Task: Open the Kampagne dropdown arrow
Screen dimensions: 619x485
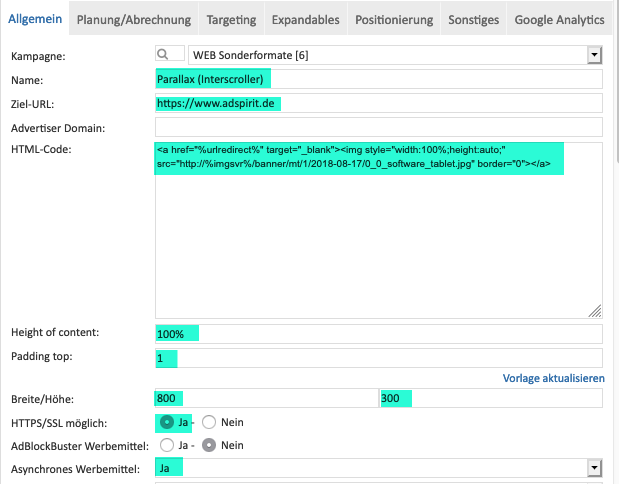Action: (x=594, y=55)
